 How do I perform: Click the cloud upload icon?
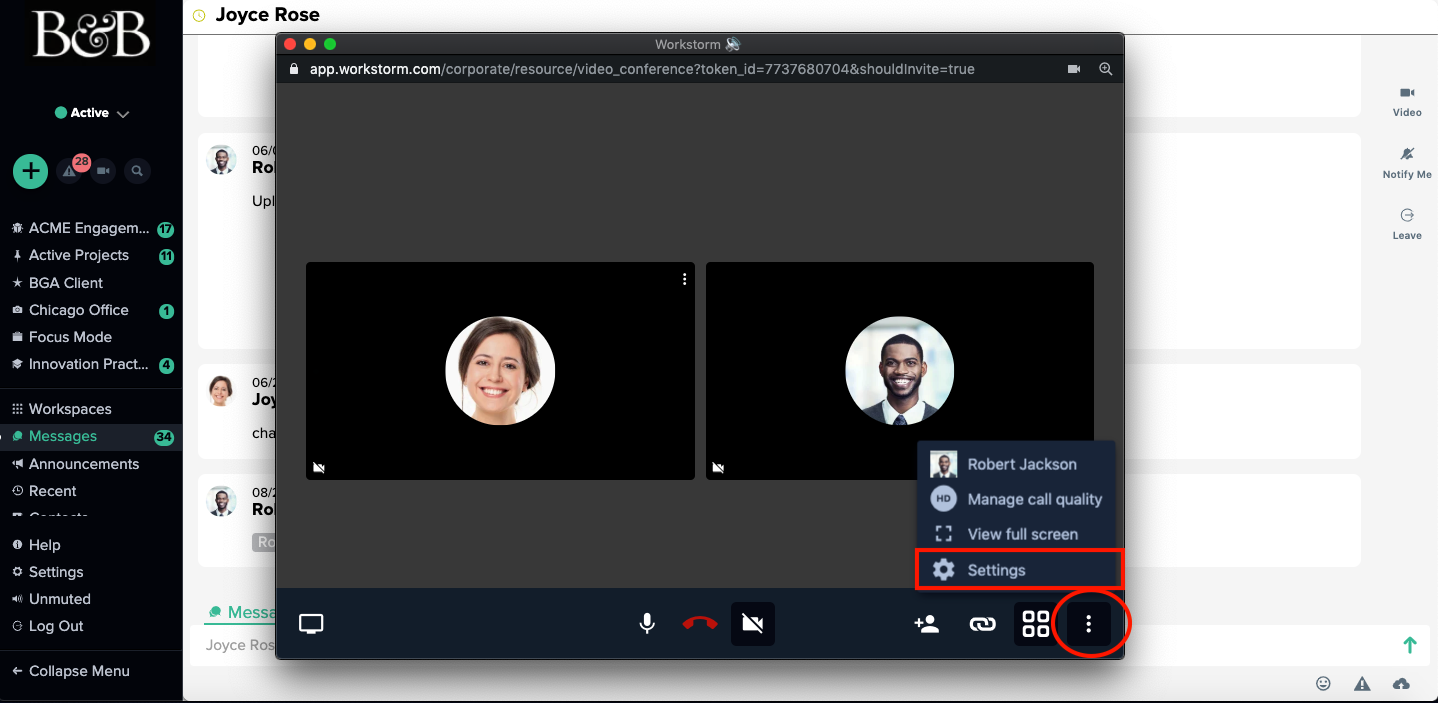1401,683
